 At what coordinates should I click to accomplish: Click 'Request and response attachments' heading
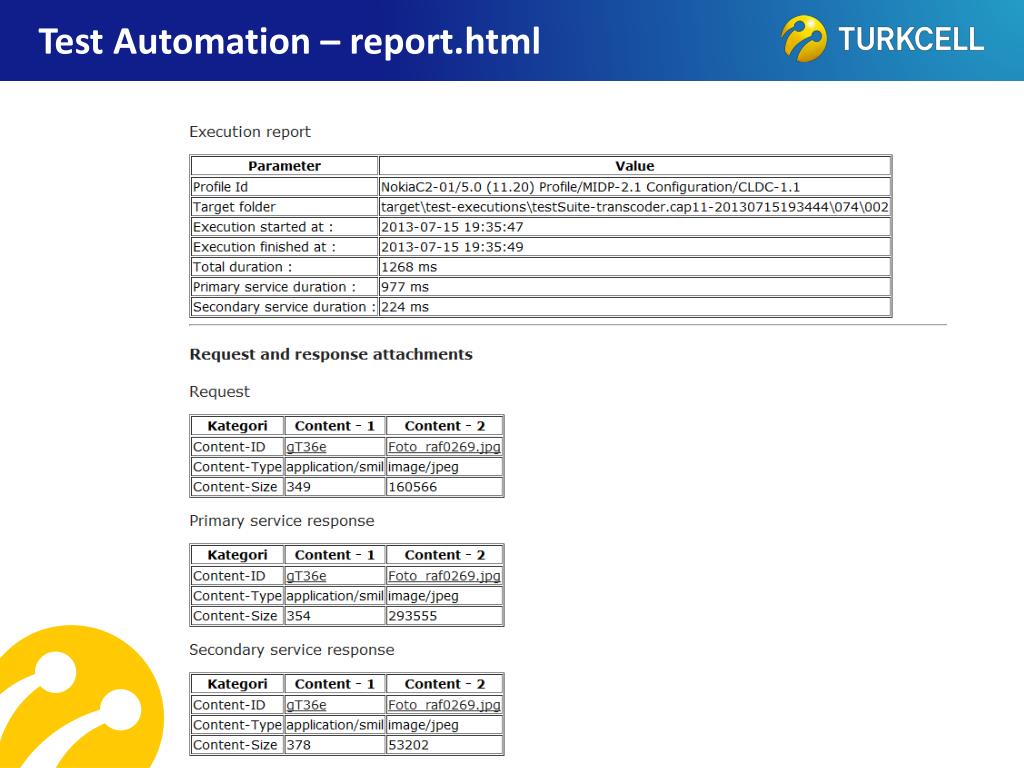point(331,355)
